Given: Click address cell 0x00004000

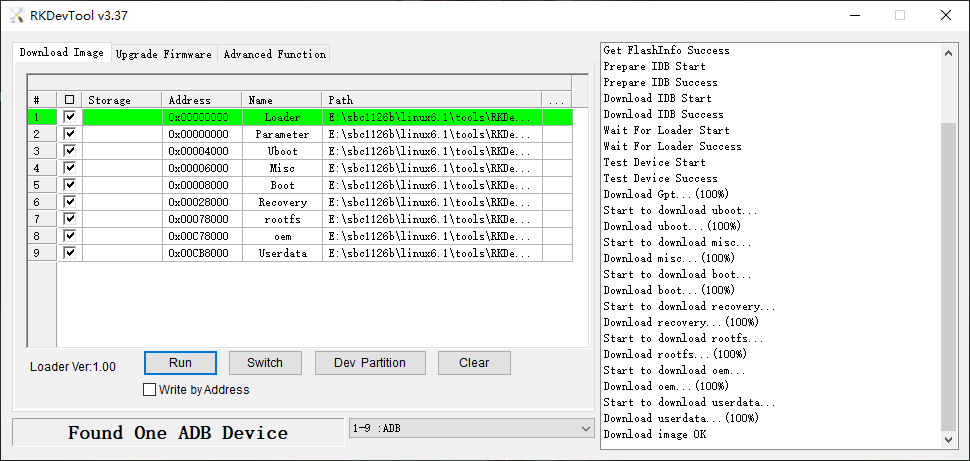Looking at the screenshot, I should (x=202, y=151).
